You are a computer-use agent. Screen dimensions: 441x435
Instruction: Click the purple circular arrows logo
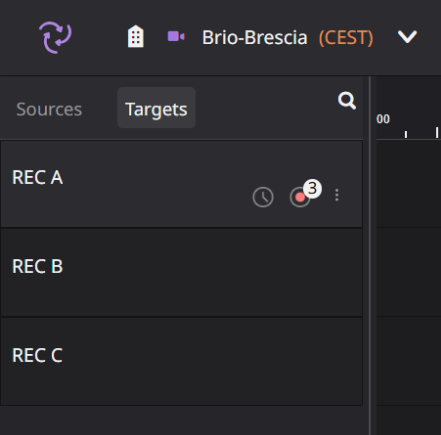tap(55, 37)
